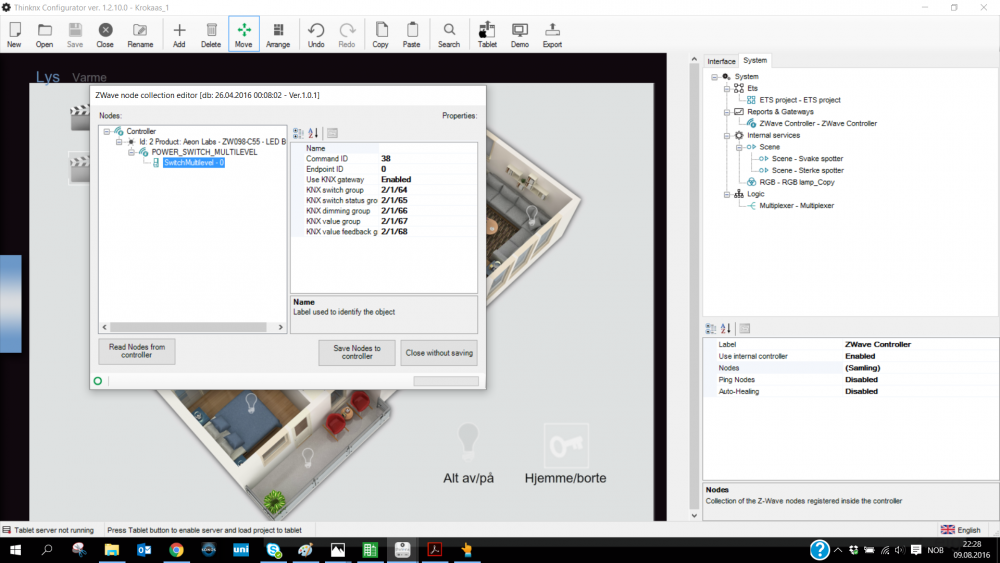
Task: Collapse the Controller node in tree
Action: [x=107, y=131]
